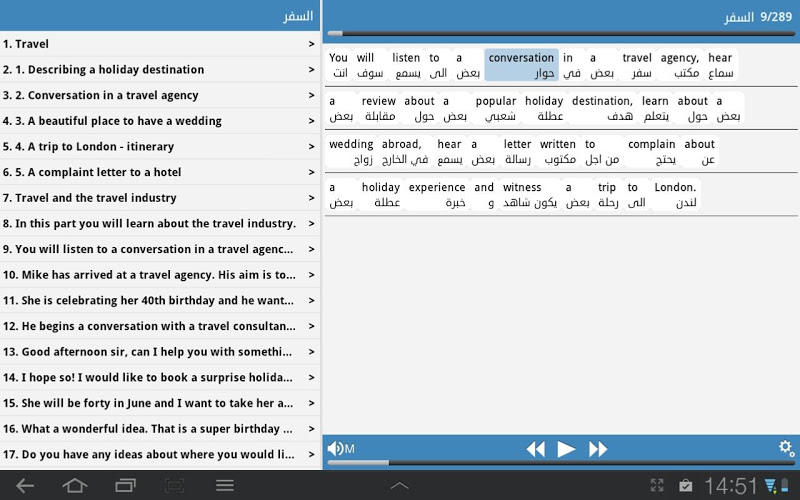Open the shopping bag notification icon
This screenshot has height=500, width=800.
[x=686, y=486]
